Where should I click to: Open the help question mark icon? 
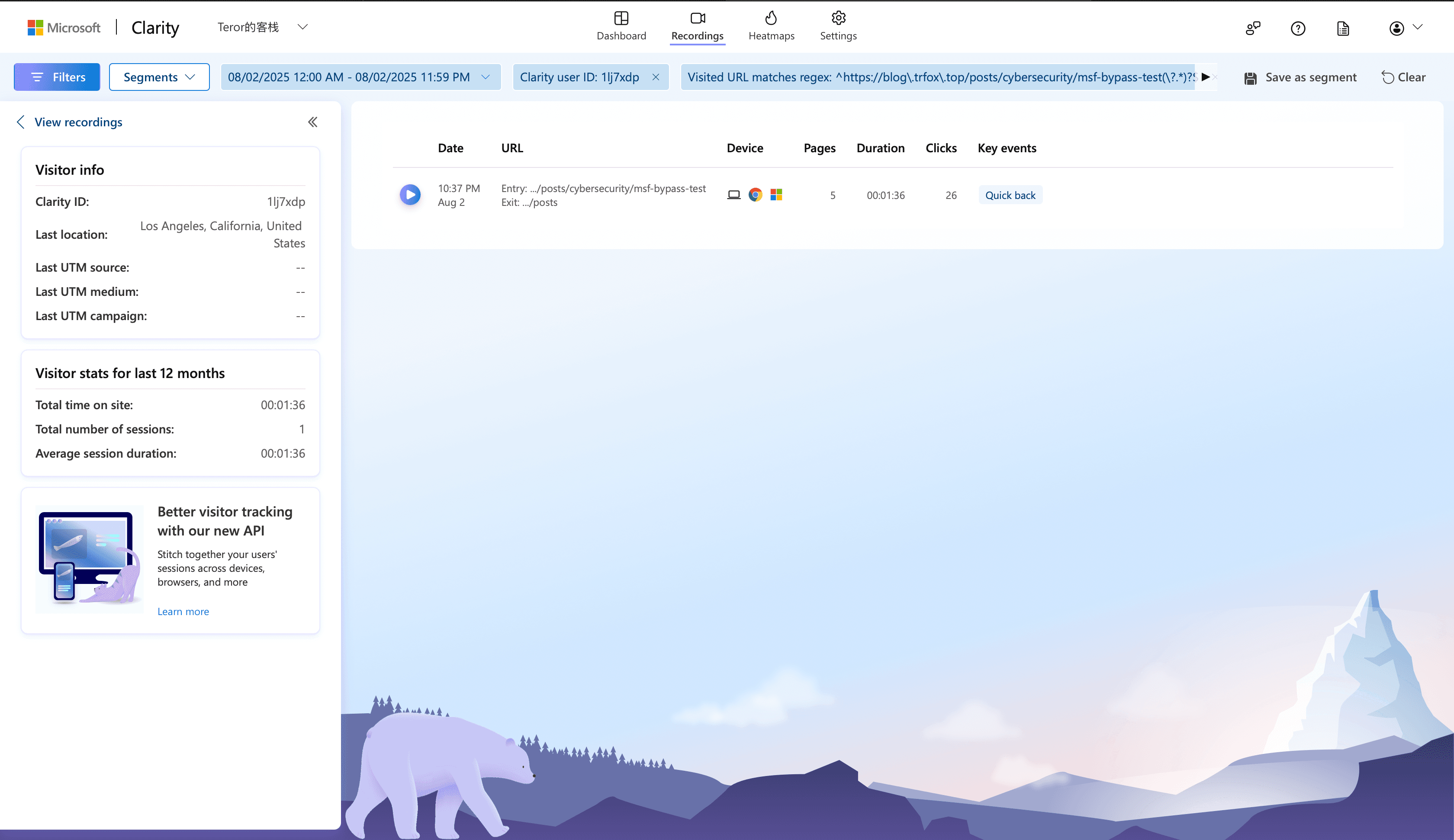[1298, 28]
